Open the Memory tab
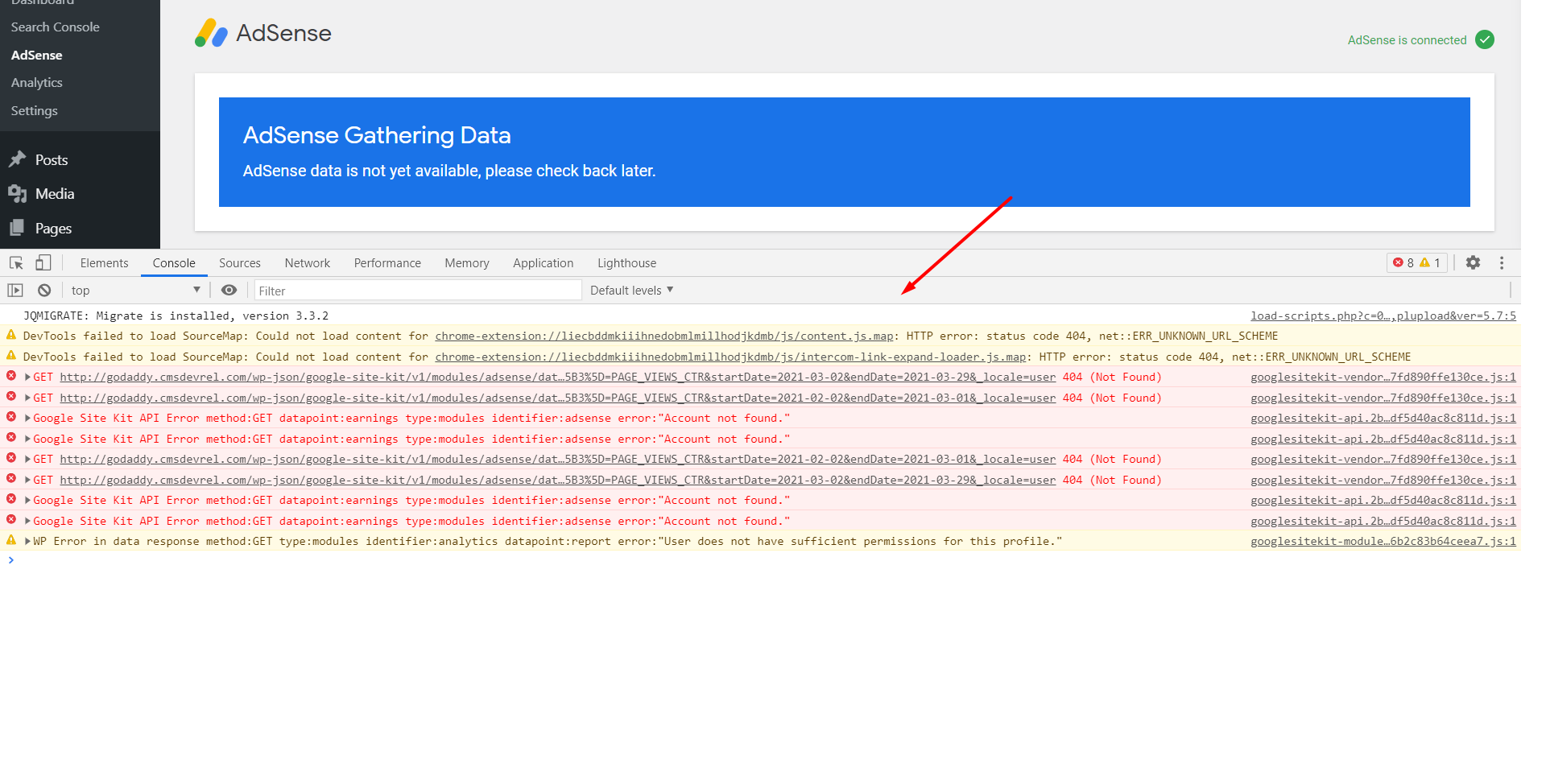Viewport: 1546px width, 784px height. pos(467,262)
